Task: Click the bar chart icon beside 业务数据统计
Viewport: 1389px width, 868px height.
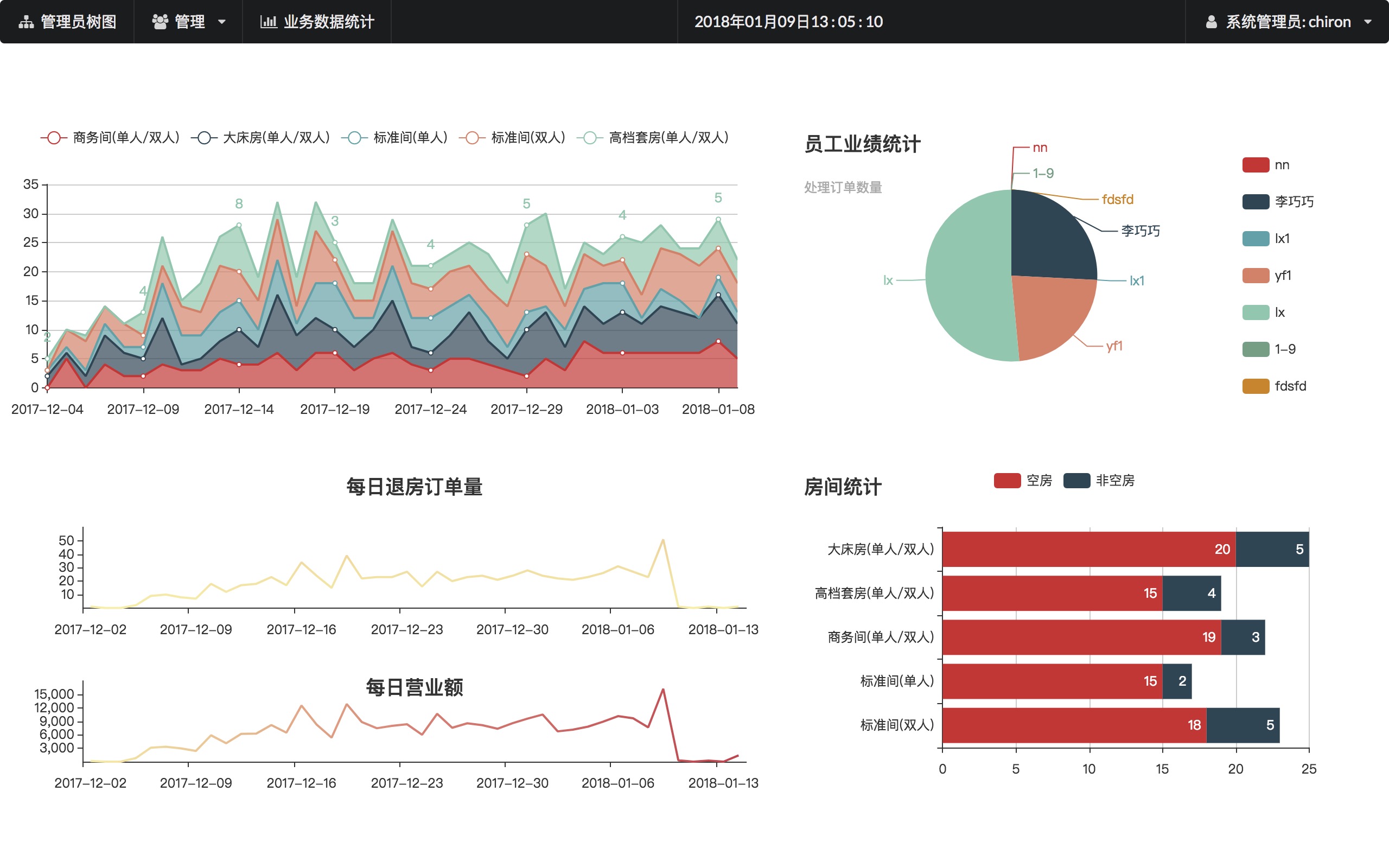Action: pos(268,22)
